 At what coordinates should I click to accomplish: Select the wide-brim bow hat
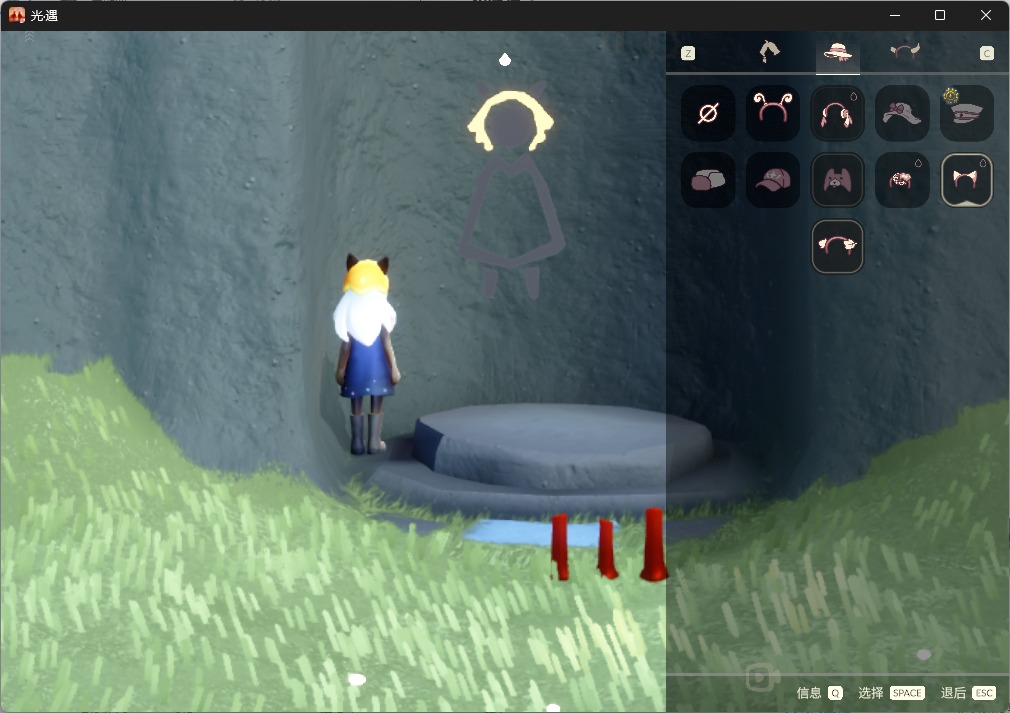(902, 113)
